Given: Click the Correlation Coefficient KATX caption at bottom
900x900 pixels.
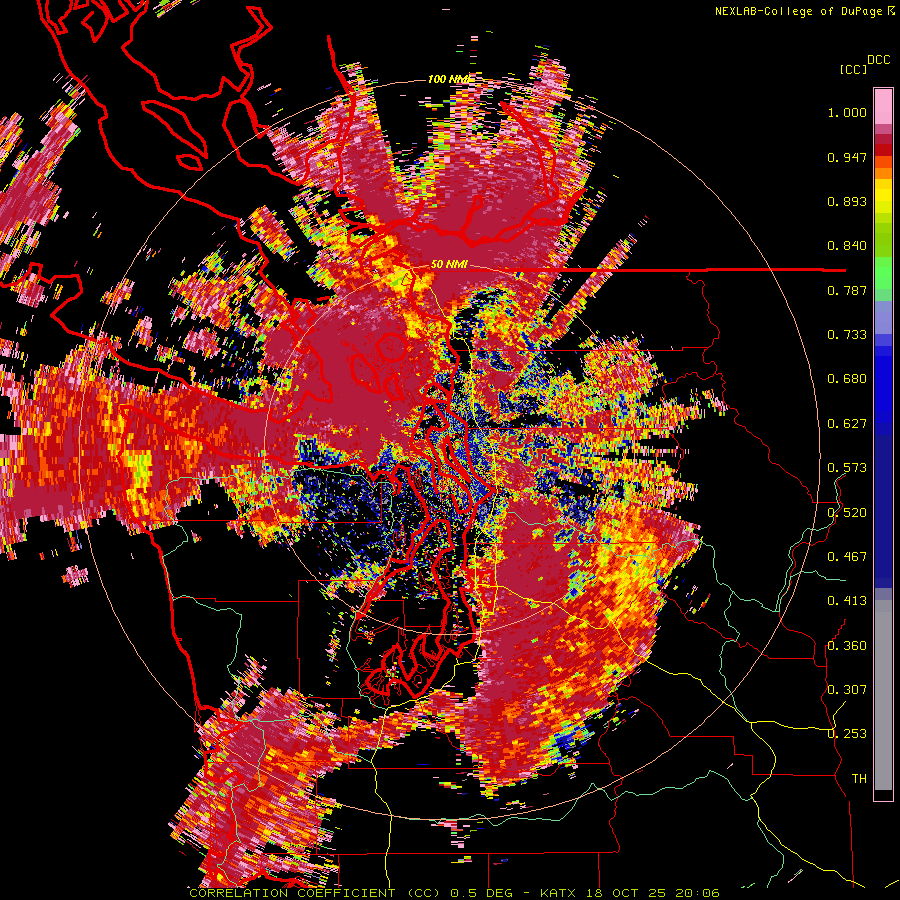Looking at the screenshot, I should point(454,893).
